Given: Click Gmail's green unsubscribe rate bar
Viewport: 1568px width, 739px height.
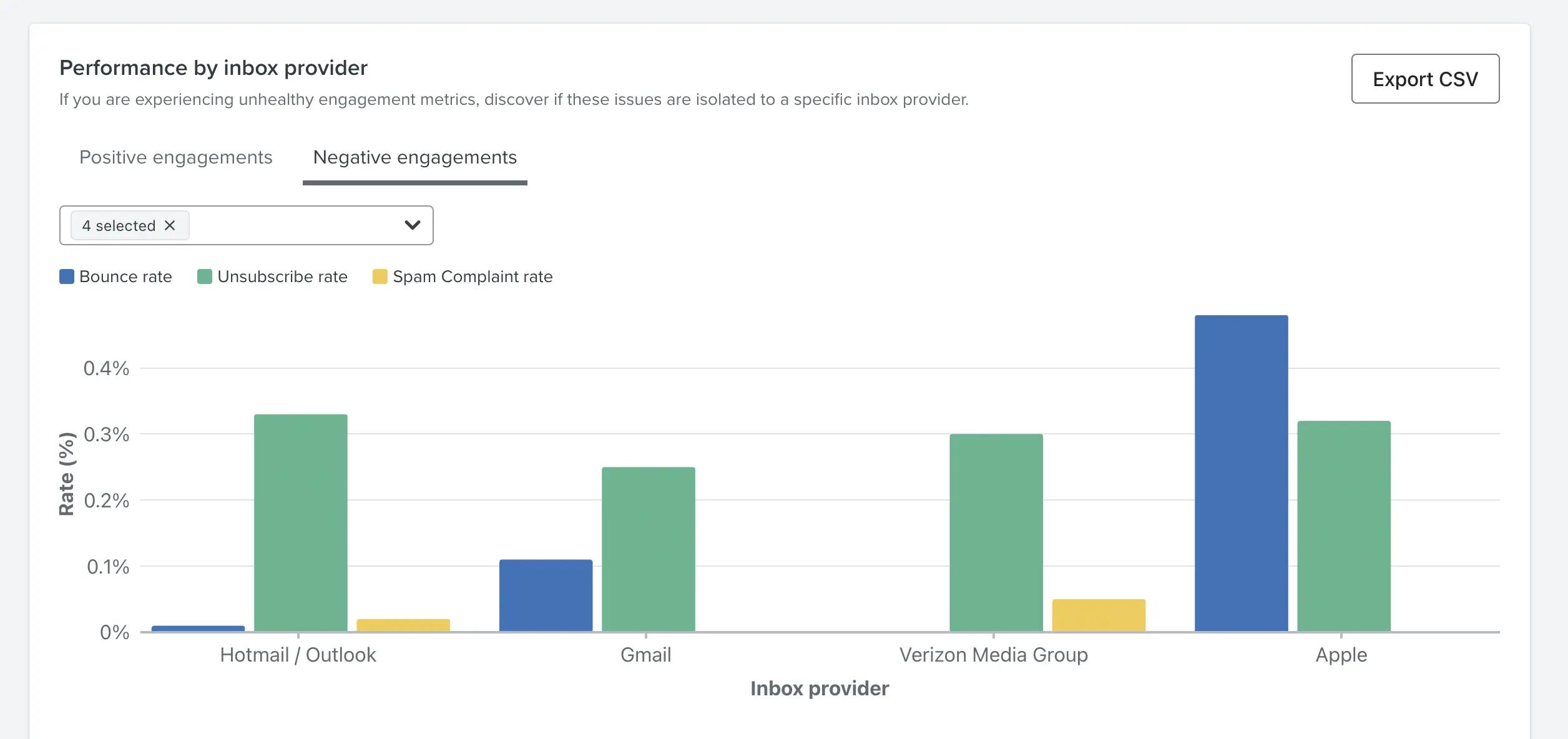Looking at the screenshot, I should 647,549.
